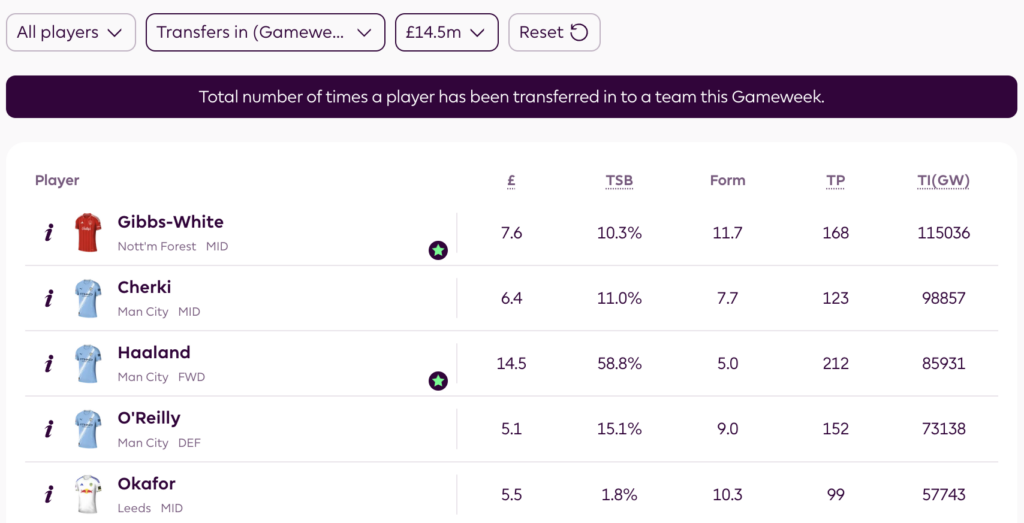The width and height of the screenshot is (1024, 523).
Task: Reset the player filters
Action: (554, 32)
